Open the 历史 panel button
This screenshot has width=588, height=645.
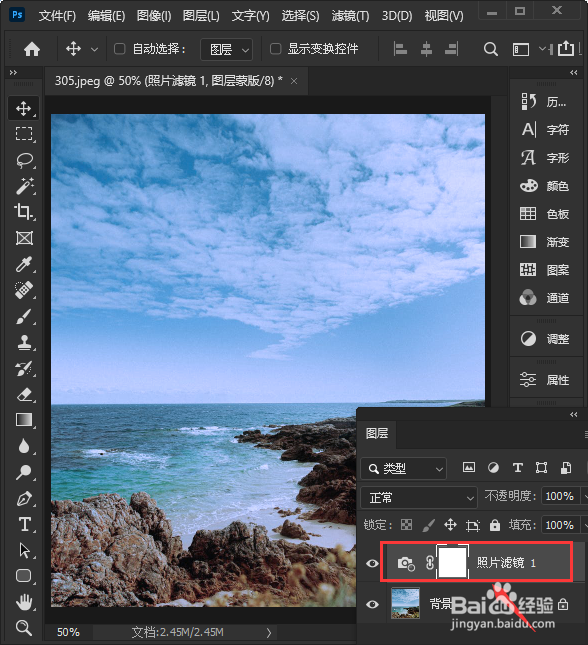coord(545,101)
